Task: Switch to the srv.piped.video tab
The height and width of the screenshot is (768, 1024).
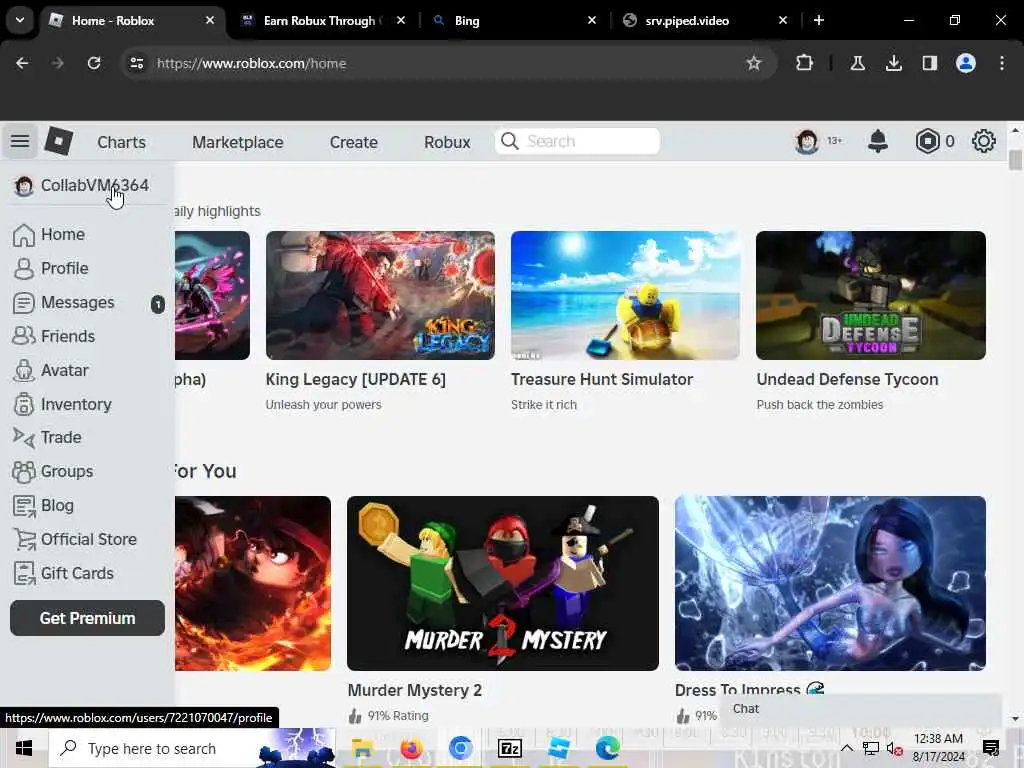Action: coord(705,21)
